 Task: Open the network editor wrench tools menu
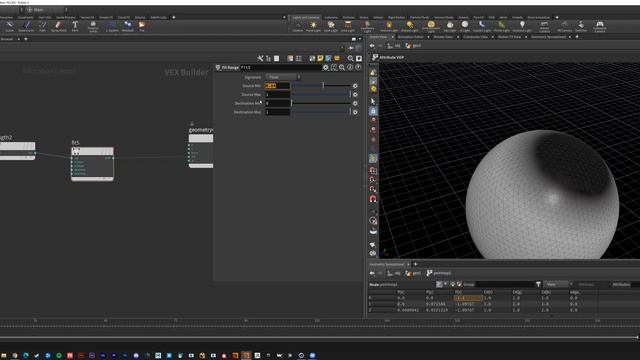click(260, 59)
